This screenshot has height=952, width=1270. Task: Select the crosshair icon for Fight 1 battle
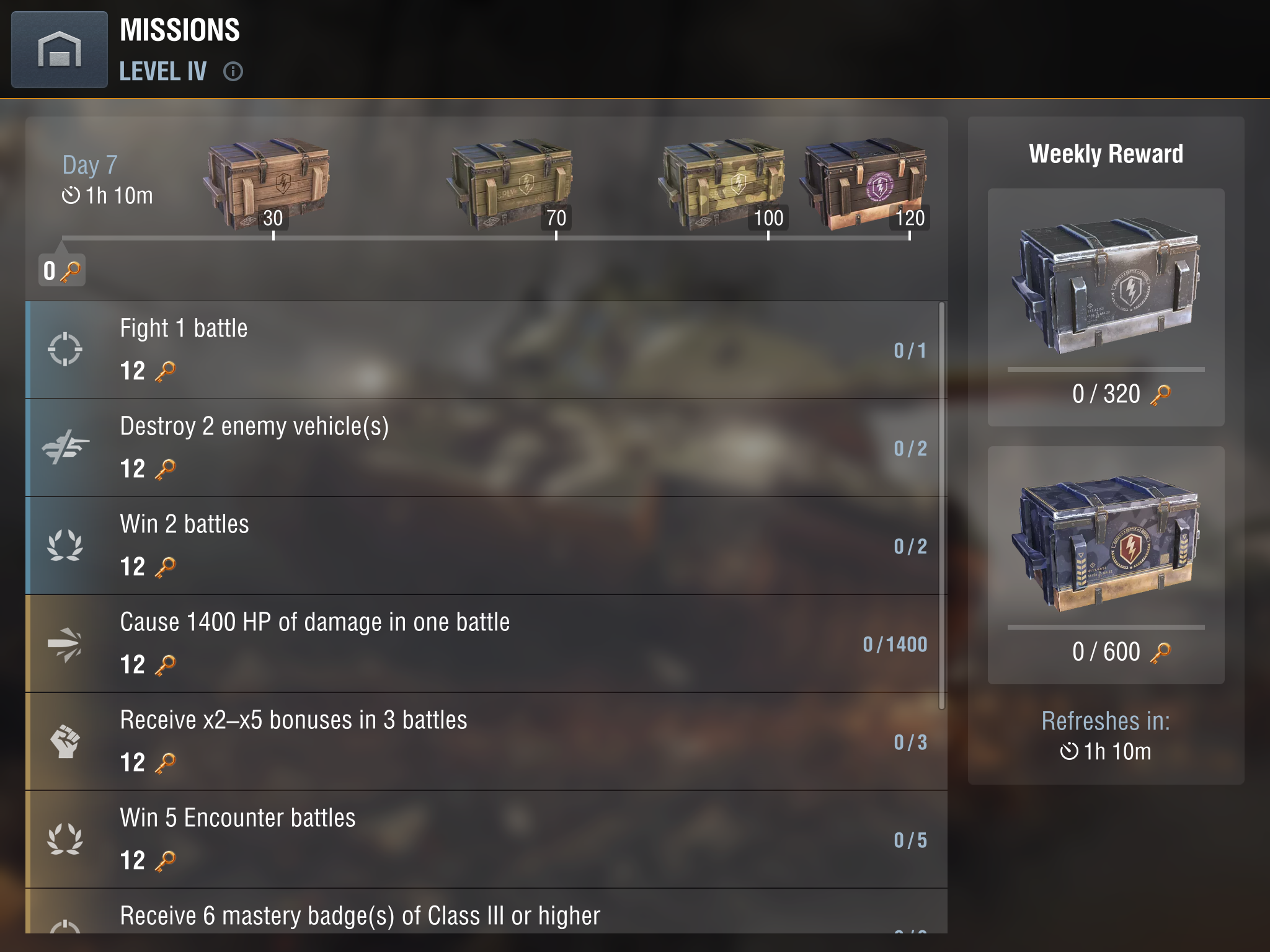tap(65, 350)
